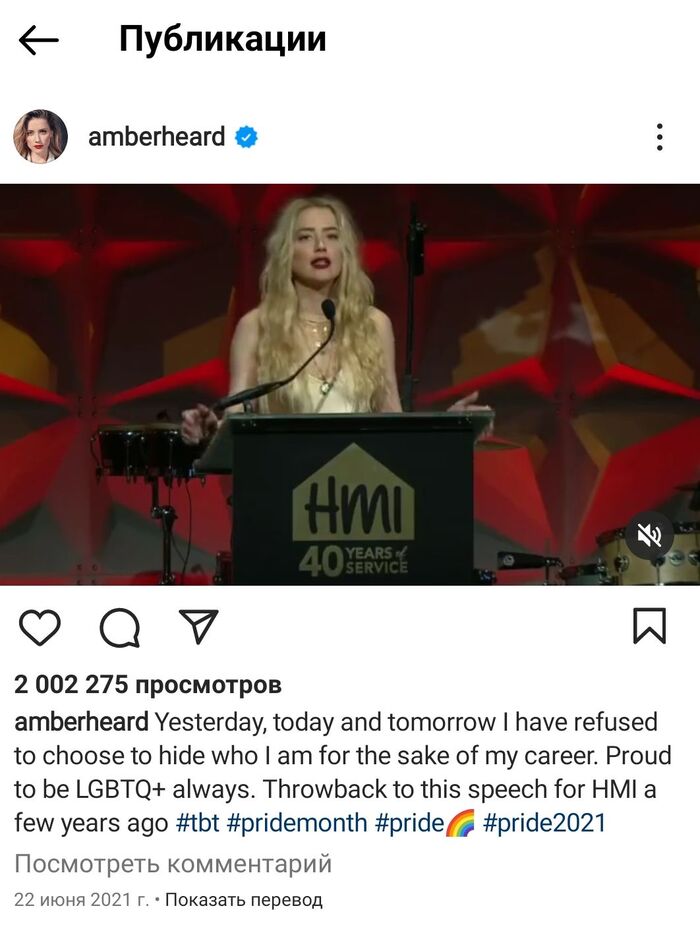Click Показать перевод to translate caption
The height and width of the screenshot is (927, 700).
[x=244, y=900]
